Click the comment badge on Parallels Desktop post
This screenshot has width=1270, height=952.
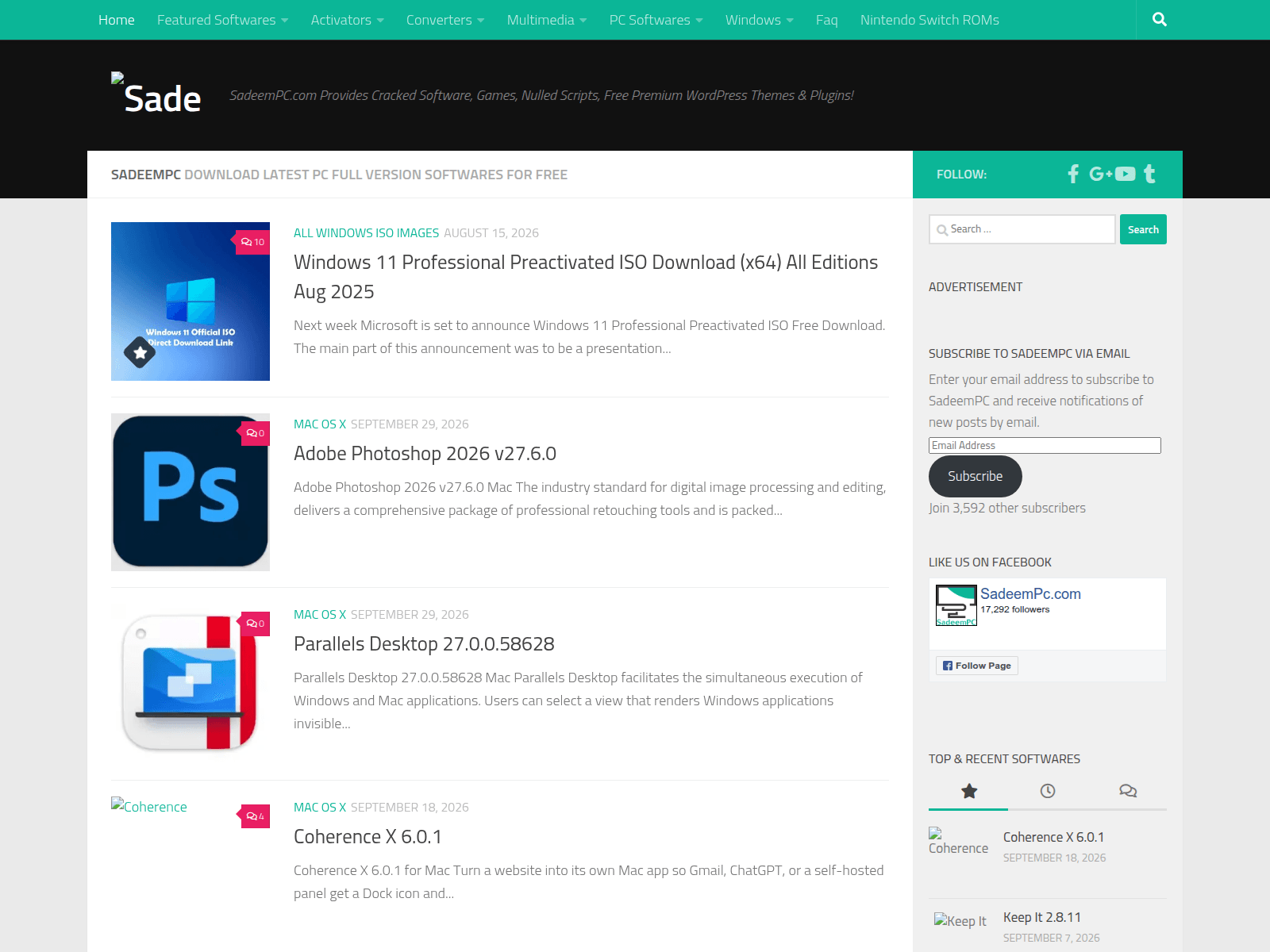(x=255, y=624)
